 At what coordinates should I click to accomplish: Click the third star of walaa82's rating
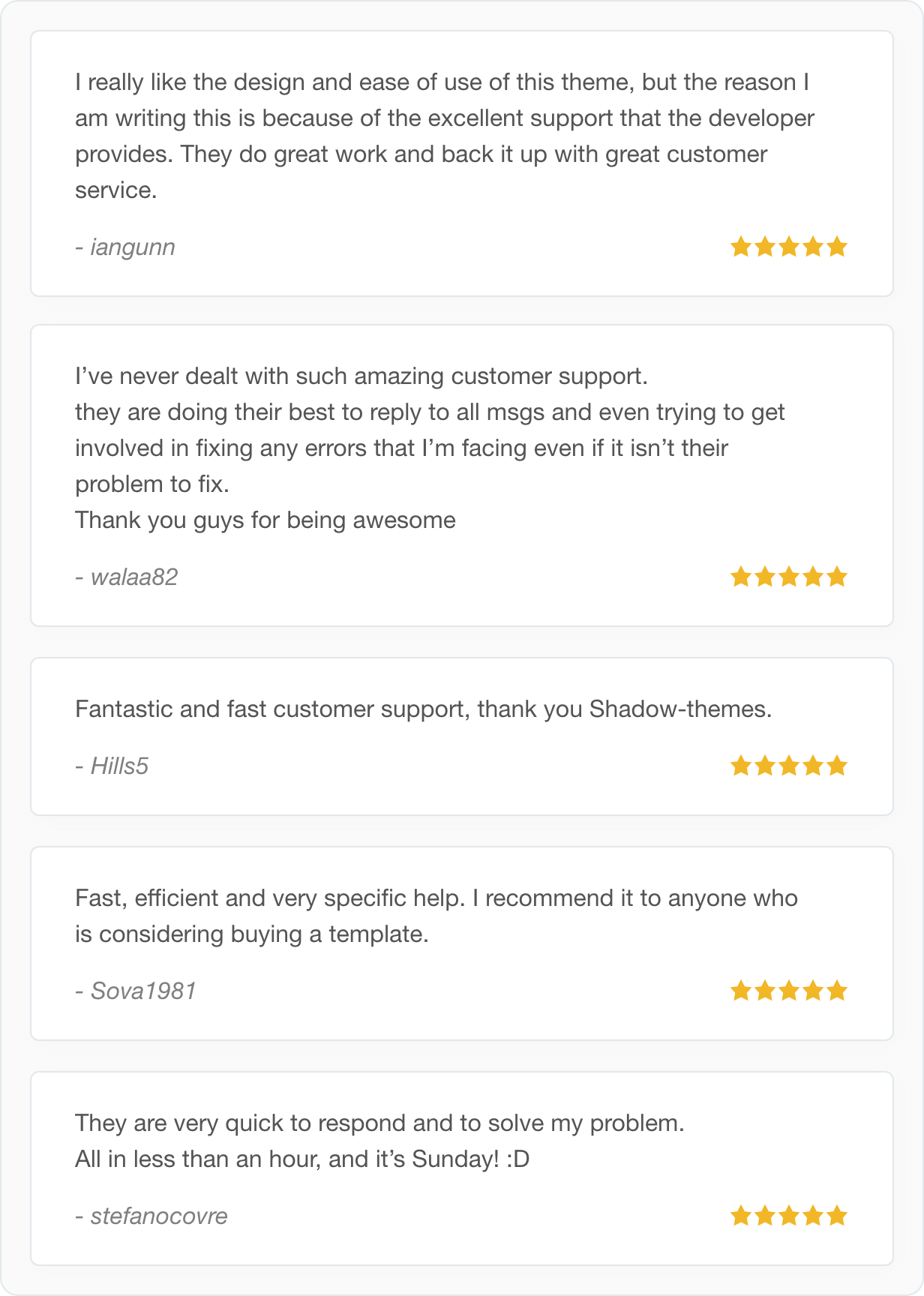pyautogui.click(x=789, y=577)
